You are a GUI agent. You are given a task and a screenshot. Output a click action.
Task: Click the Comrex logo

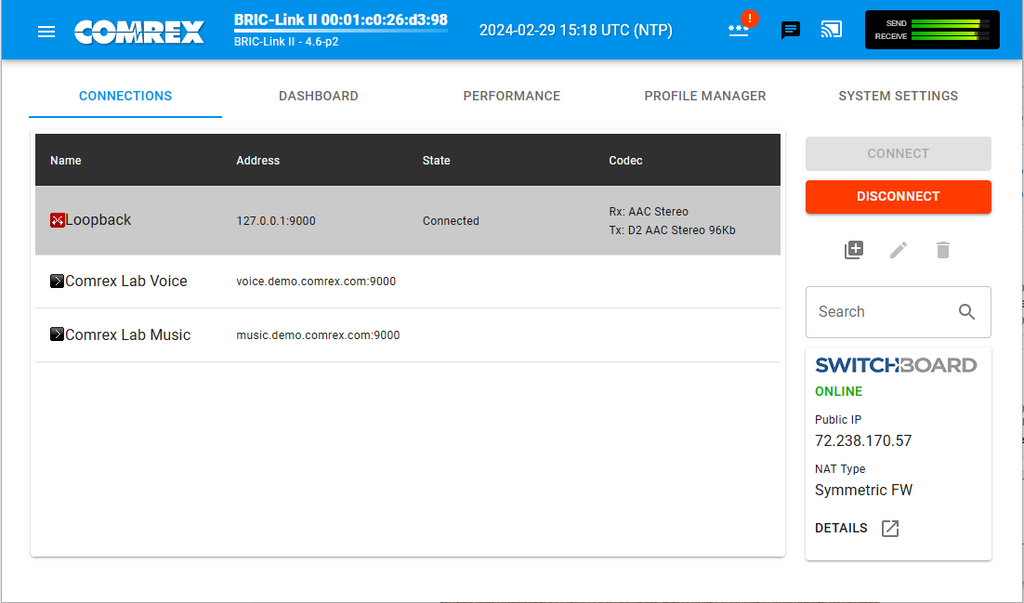coord(139,31)
